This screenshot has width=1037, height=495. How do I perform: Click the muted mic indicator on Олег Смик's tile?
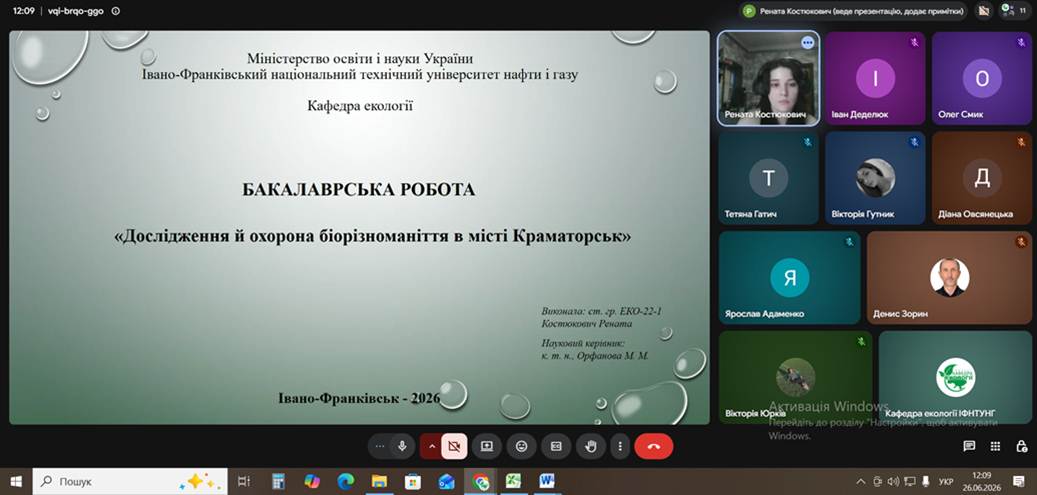pyautogui.click(x=1021, y=42)
